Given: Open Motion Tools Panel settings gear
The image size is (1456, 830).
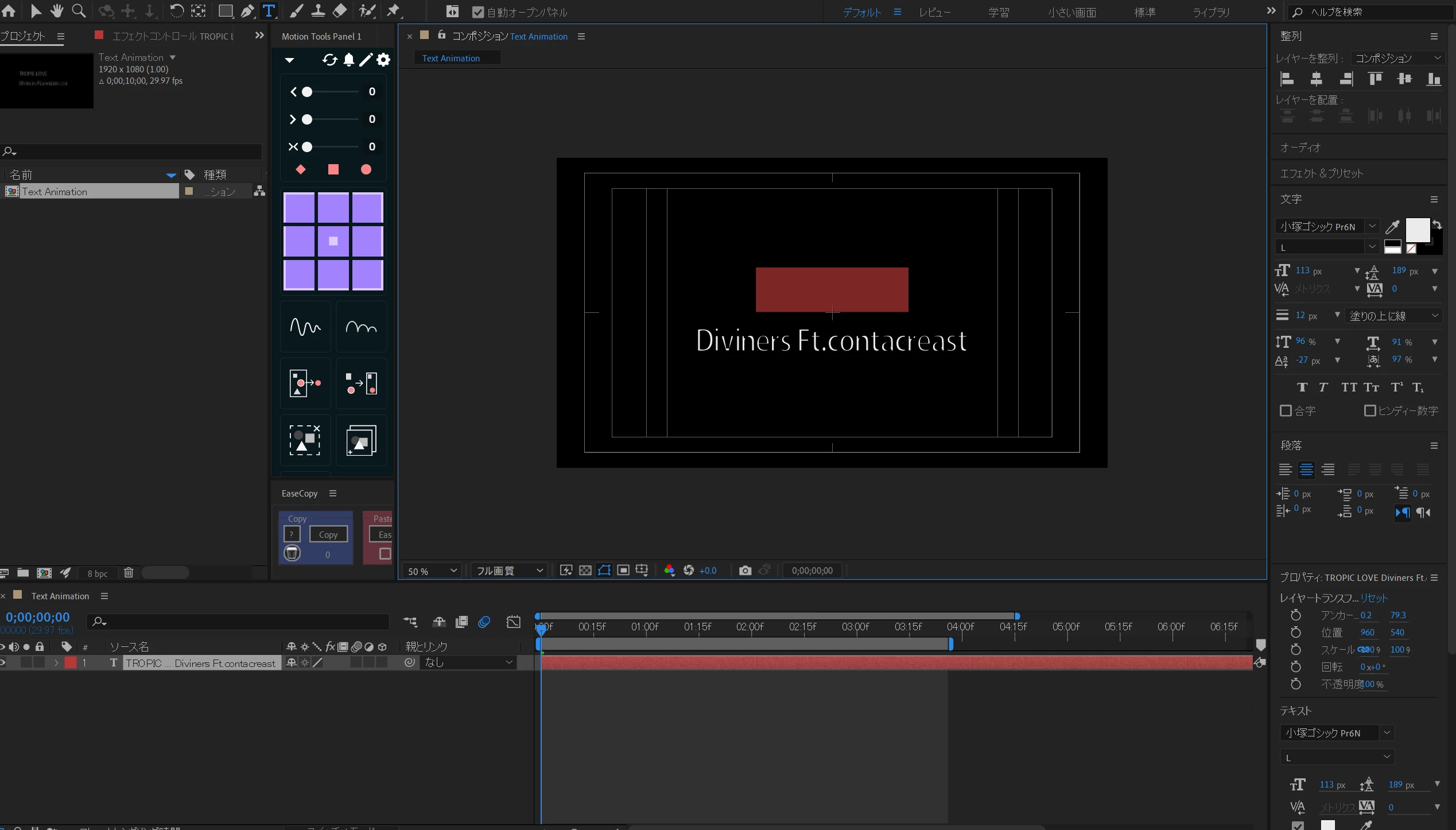Looking at the screenshot, I should (383, 60).
